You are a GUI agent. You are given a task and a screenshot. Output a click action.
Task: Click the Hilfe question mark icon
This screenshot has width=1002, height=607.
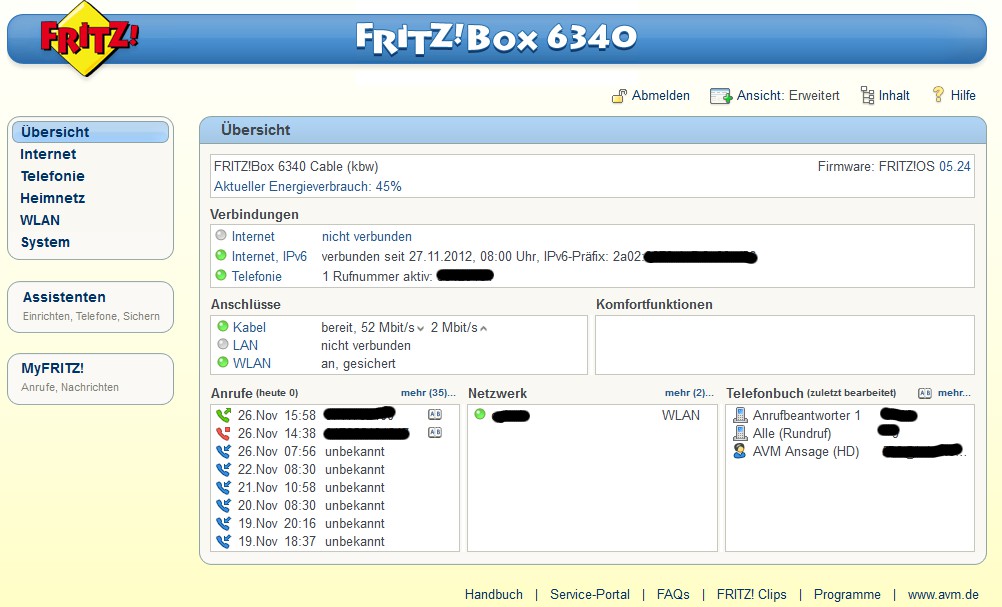tap(938, 95)
